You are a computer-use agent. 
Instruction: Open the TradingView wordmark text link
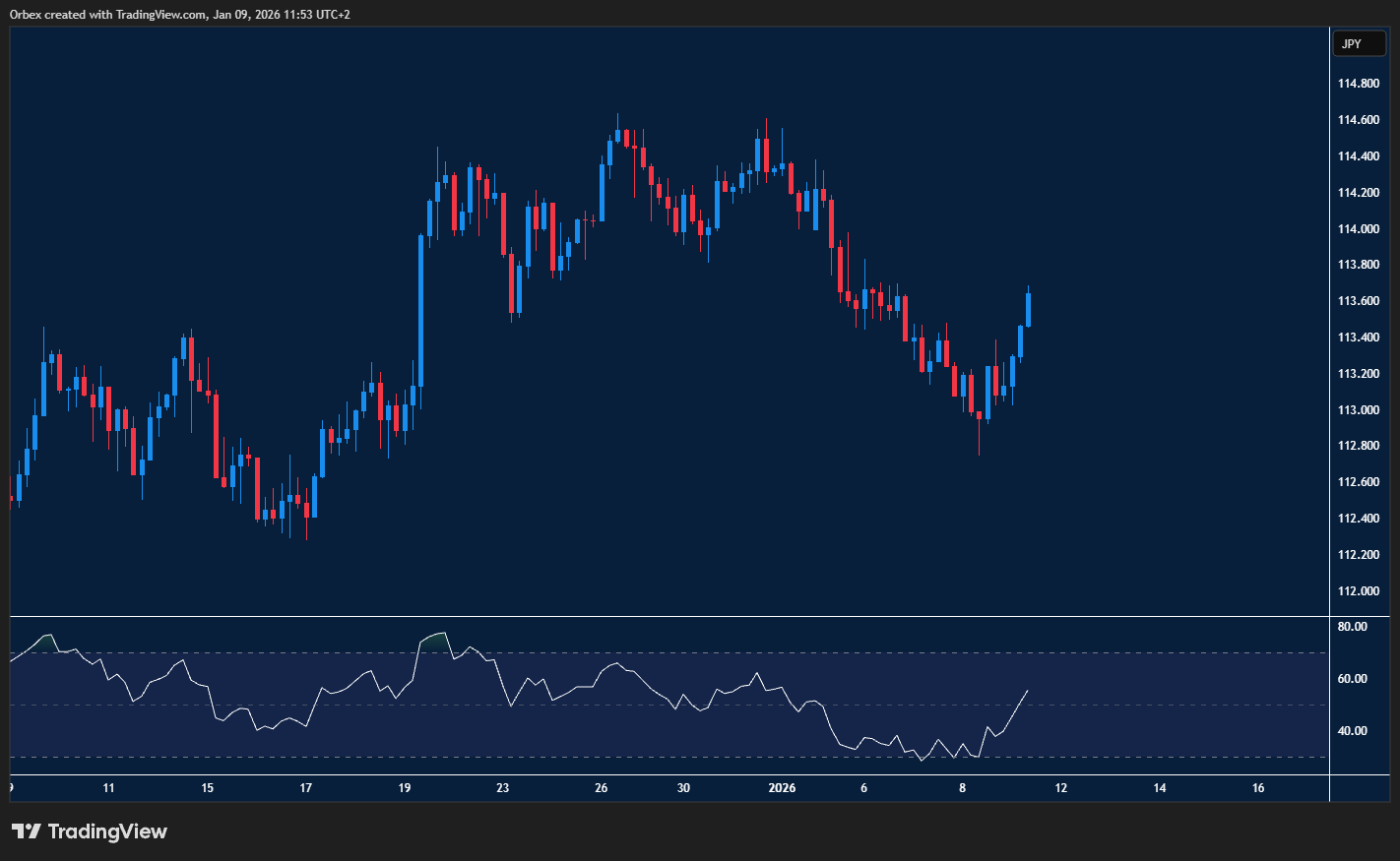pyautogui.click(x=107, y=831)
